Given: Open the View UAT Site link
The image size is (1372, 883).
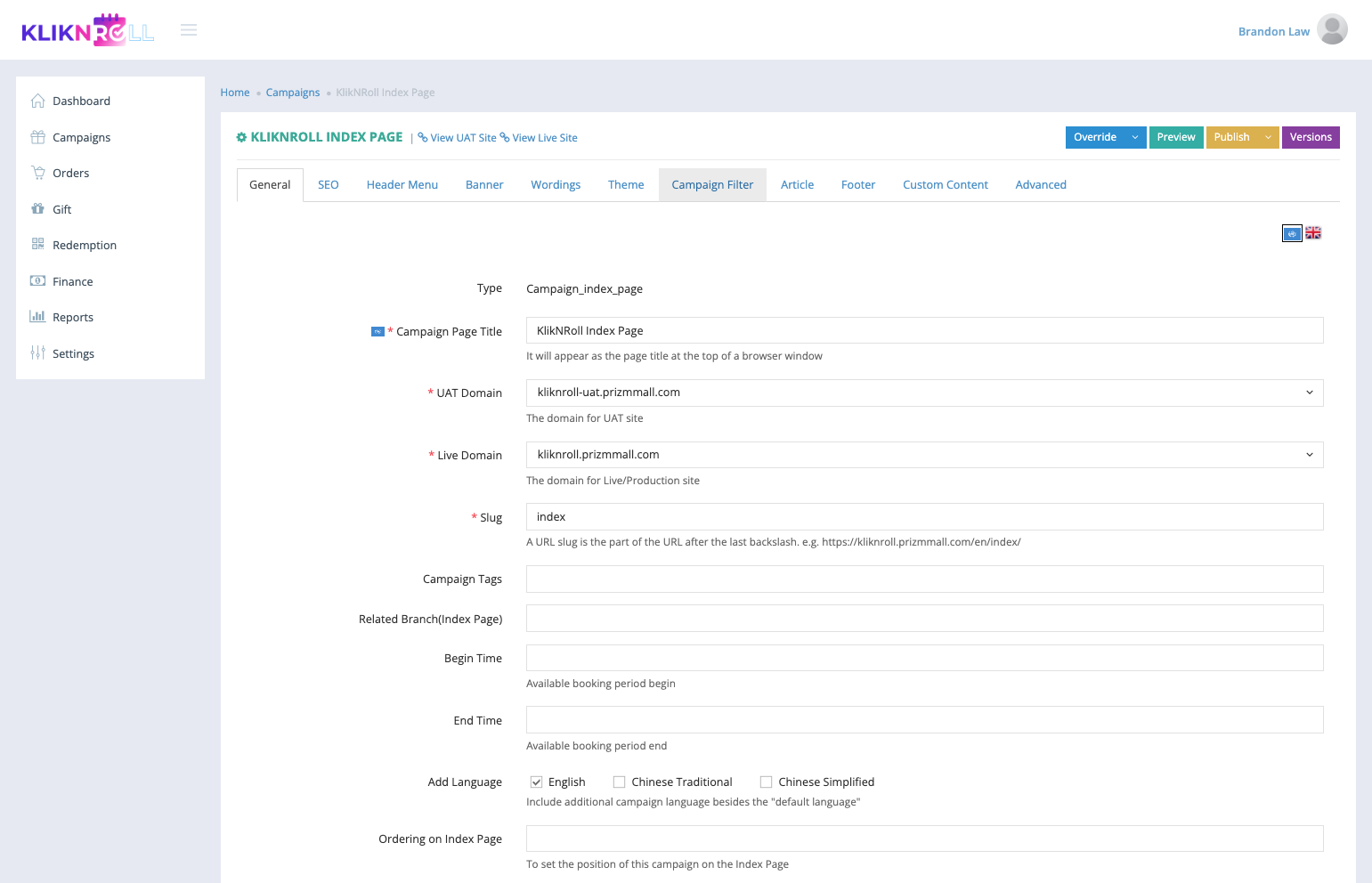Looking at the screenshot, I should tap(458, 138).
